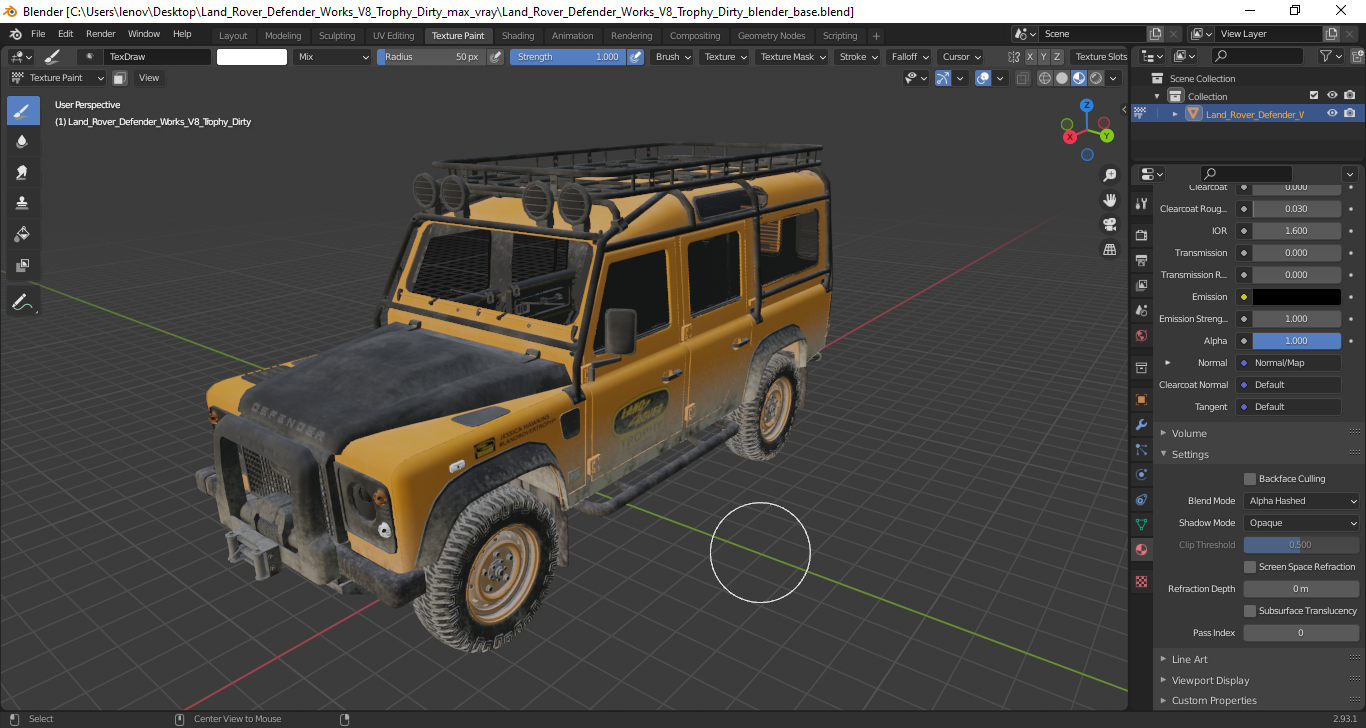Select the Fill bucket tool

point(23,234)
